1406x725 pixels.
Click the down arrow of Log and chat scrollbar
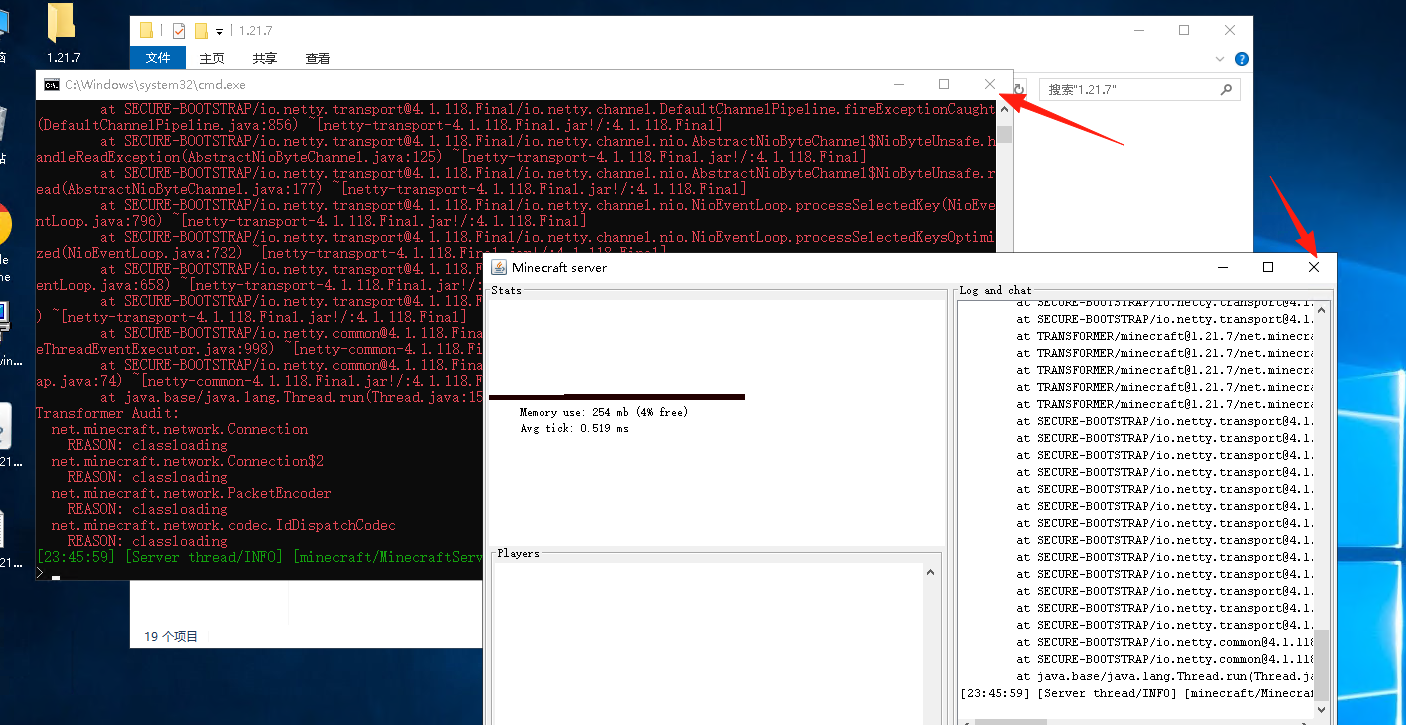click(x=1322, y=709)
